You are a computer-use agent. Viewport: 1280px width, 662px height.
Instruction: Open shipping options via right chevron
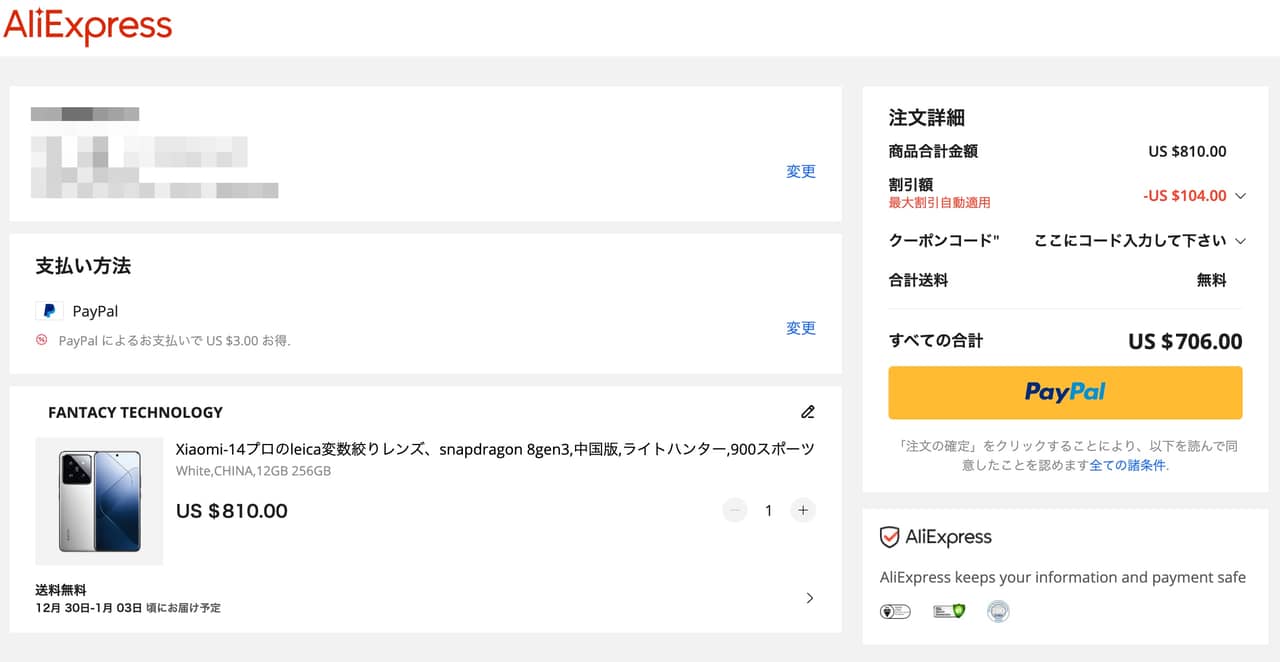(x=809, y=598)
